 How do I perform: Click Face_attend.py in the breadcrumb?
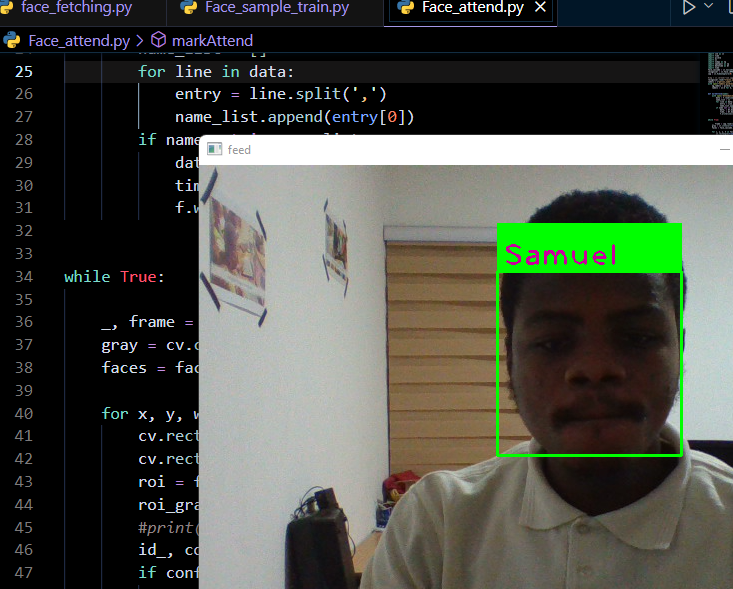tap(79, 41)
